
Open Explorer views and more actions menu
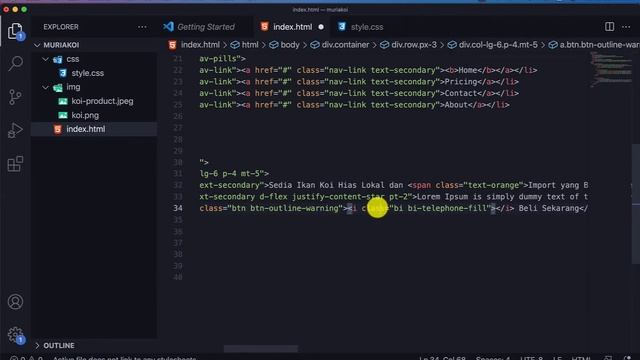(x=142, y=27)
